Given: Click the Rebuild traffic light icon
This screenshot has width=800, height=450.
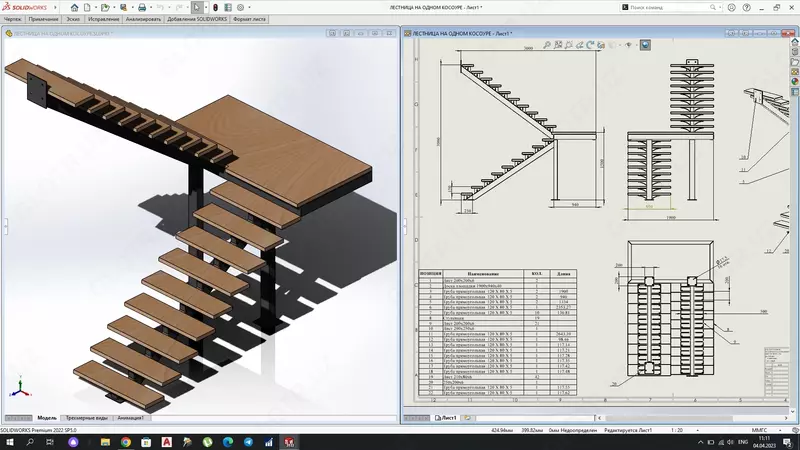Looking at the screenshot, I should [213, 6].
